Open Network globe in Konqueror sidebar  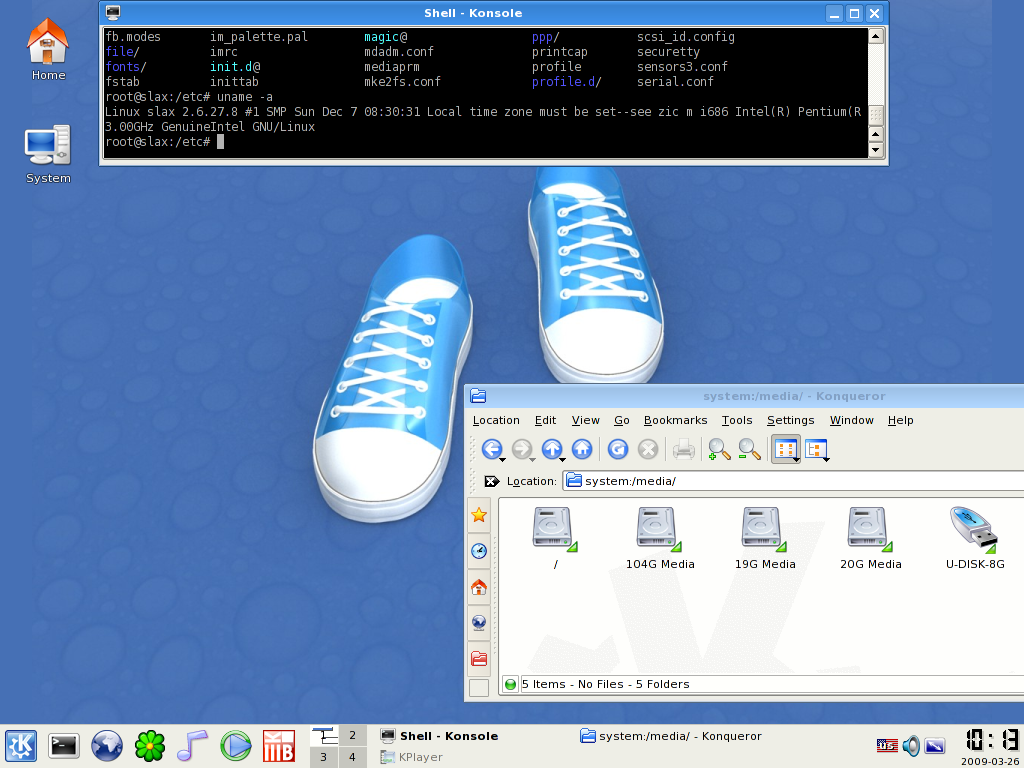coord(479,623)
